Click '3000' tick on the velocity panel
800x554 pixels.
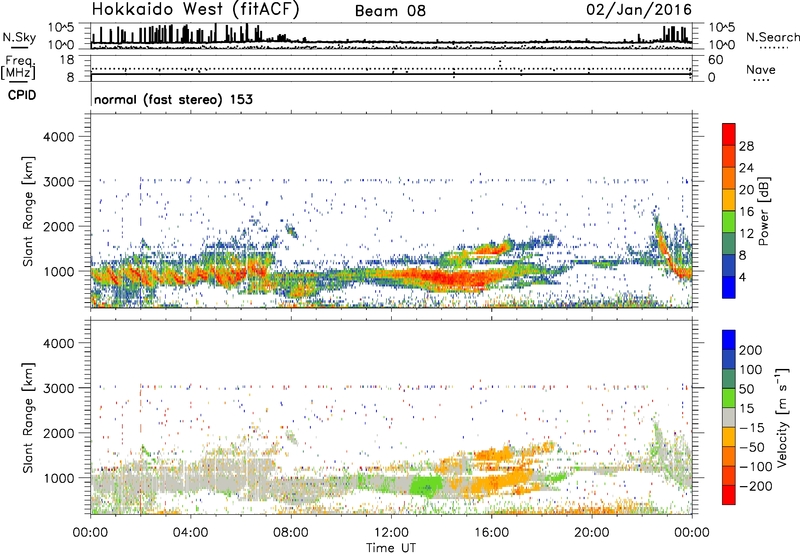58,388
